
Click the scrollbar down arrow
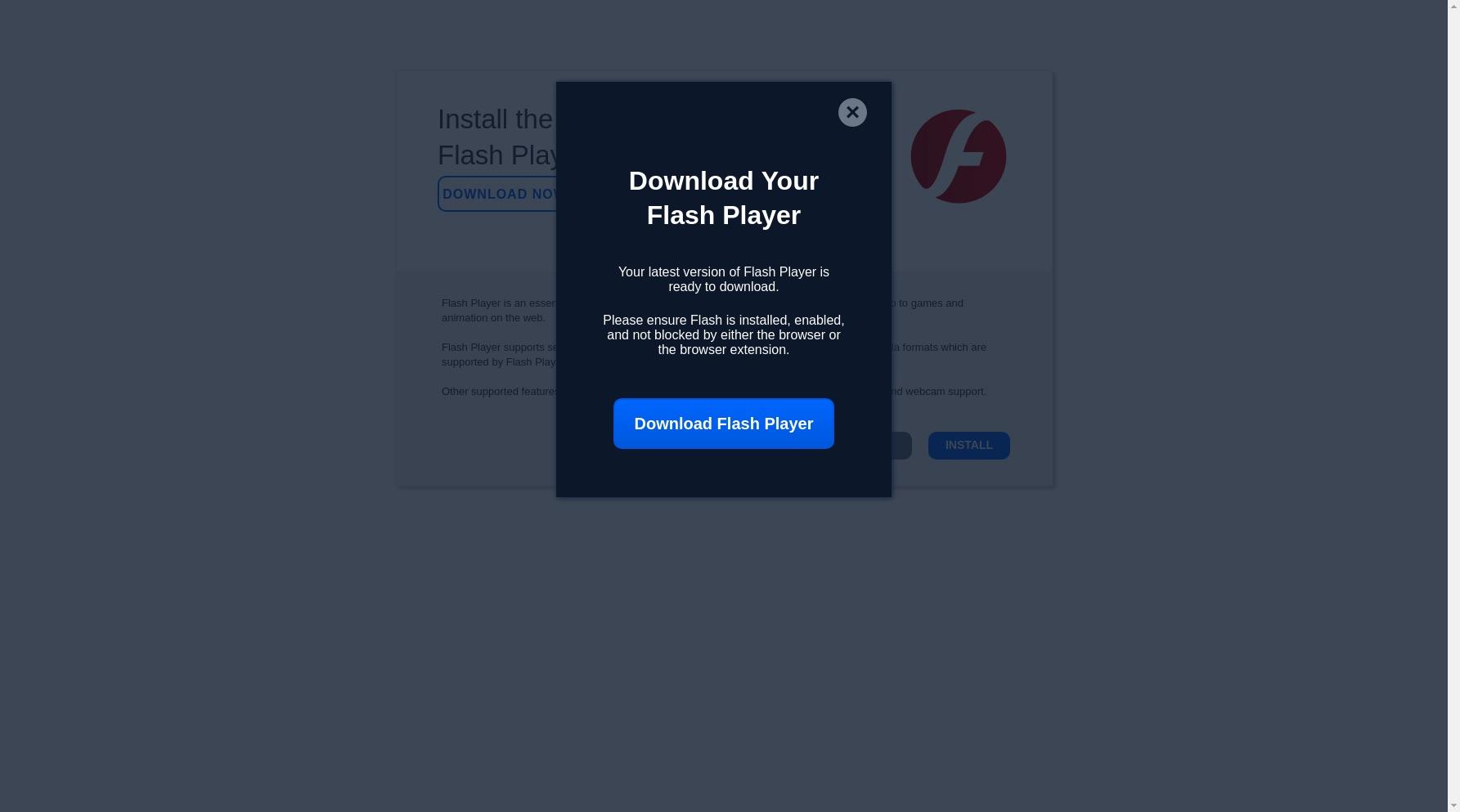pos(1453,805)
